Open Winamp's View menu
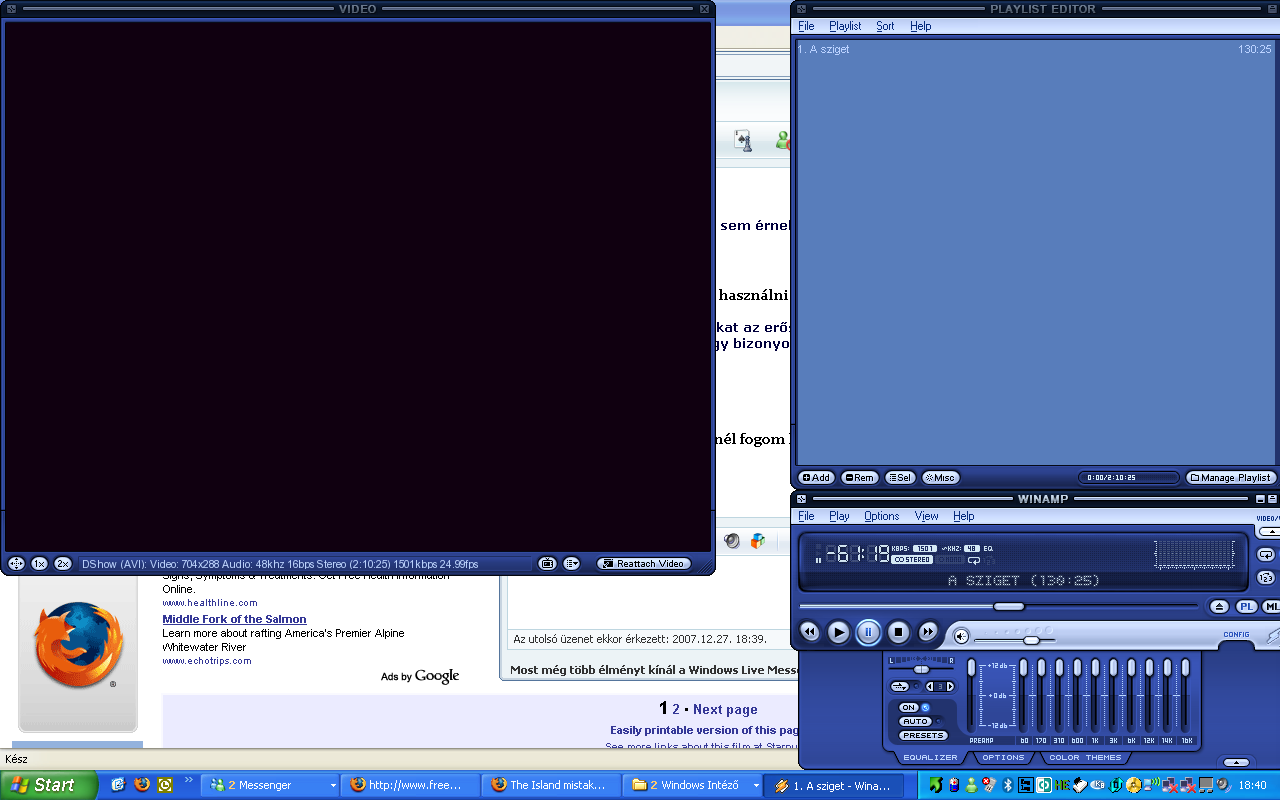 927,517
